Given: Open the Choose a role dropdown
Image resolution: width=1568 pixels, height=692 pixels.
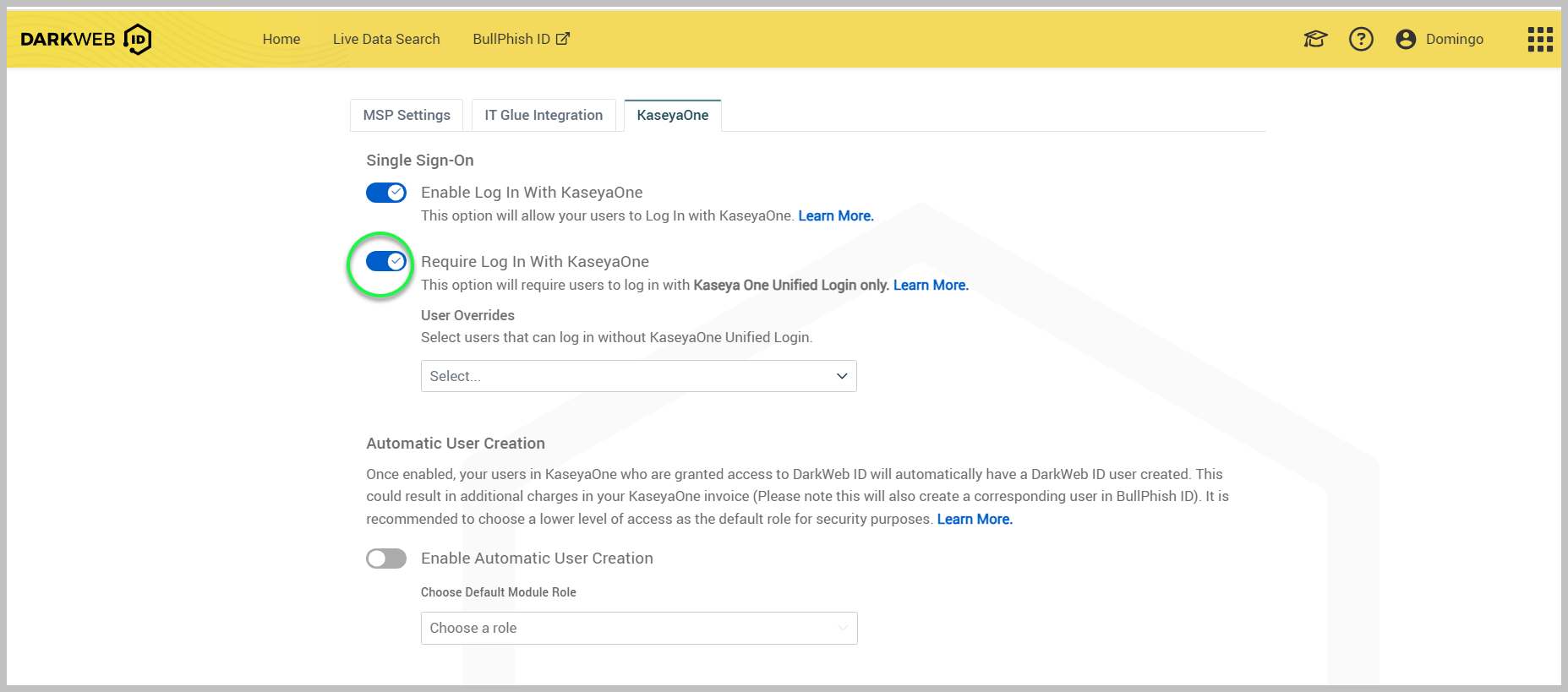Looking at the screenshot, I should pyautogui.click(x=638, y=628).
